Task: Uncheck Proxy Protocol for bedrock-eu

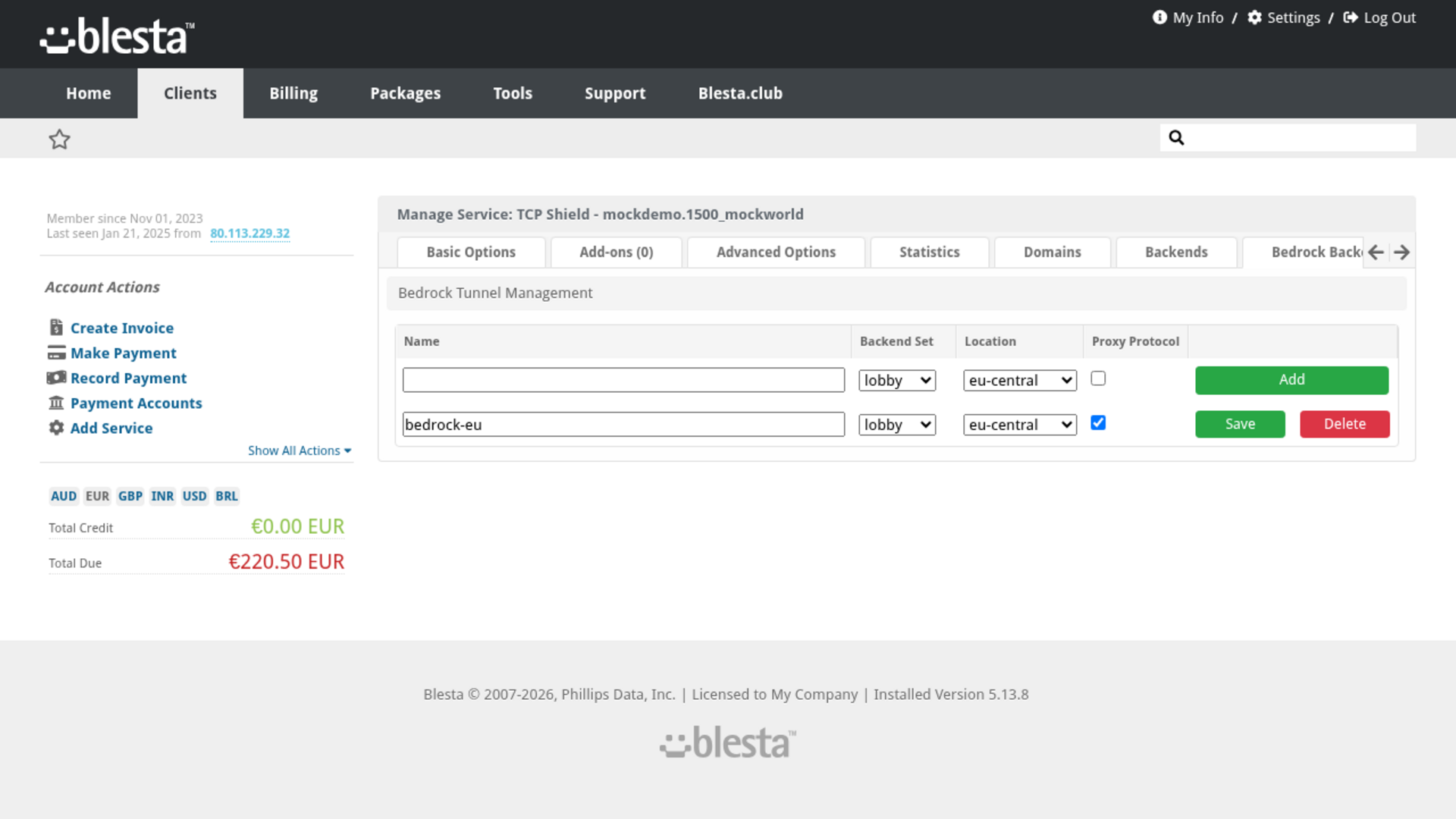Action: pyautogui.click(x=1098, y=423)
